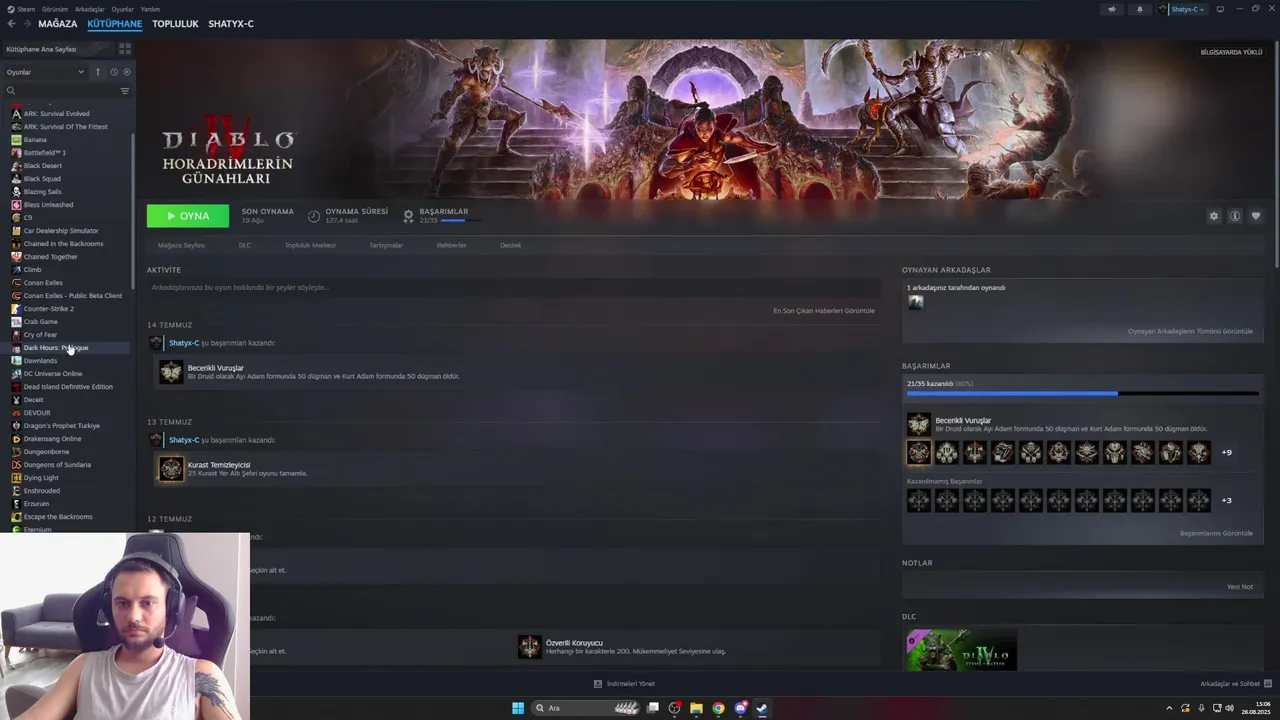Open the Oyunlar menu
The image size is (1280, 720).
point(122,9)
